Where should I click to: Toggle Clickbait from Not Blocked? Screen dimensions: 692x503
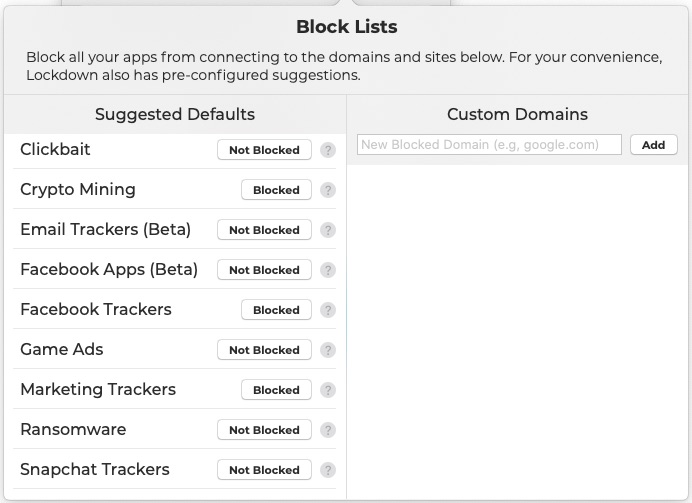pyautogui.click(x=264, y=150)
